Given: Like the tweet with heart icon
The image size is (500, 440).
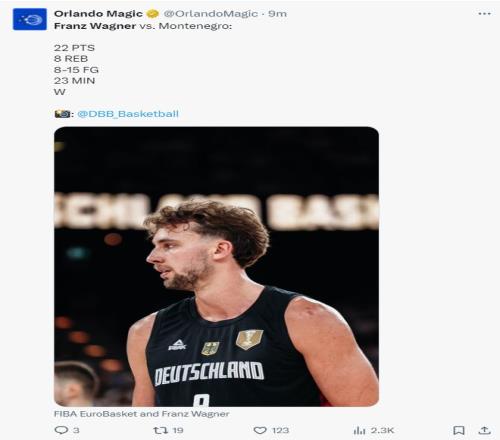Looking at the screenshot, I should click(x=260, y=430).
